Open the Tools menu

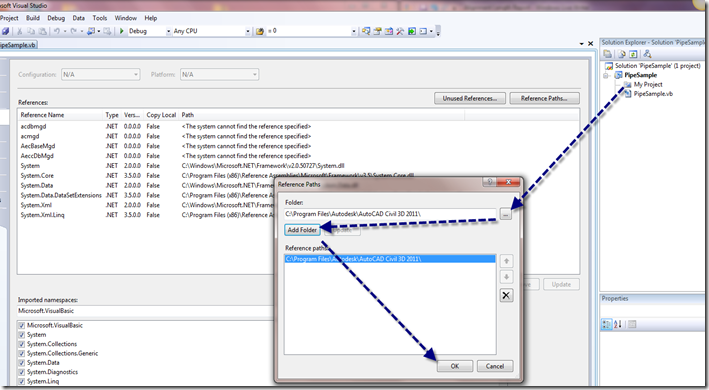pos(100,18)
